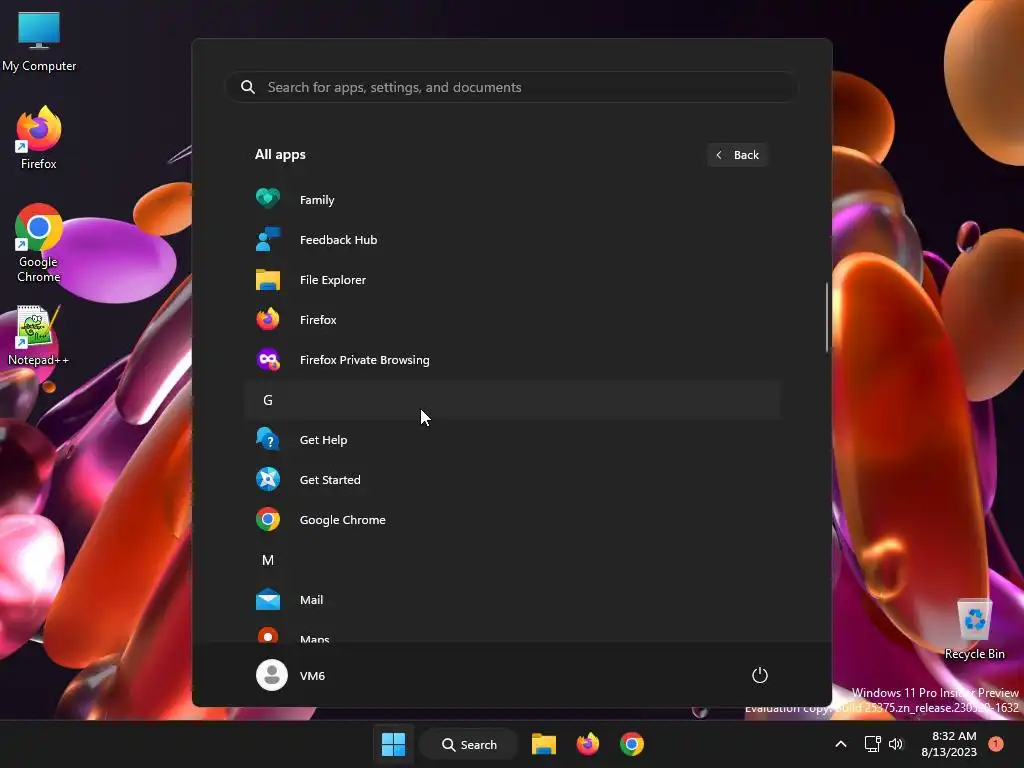Click the Back button in All apps
This screenshot has height=768, width=1024.
pos(737,155)
